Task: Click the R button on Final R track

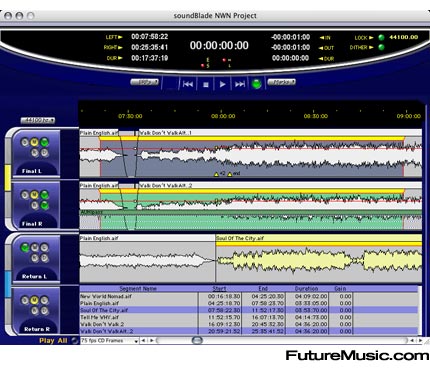Action: pyautogui.click(x=35, y=205)
